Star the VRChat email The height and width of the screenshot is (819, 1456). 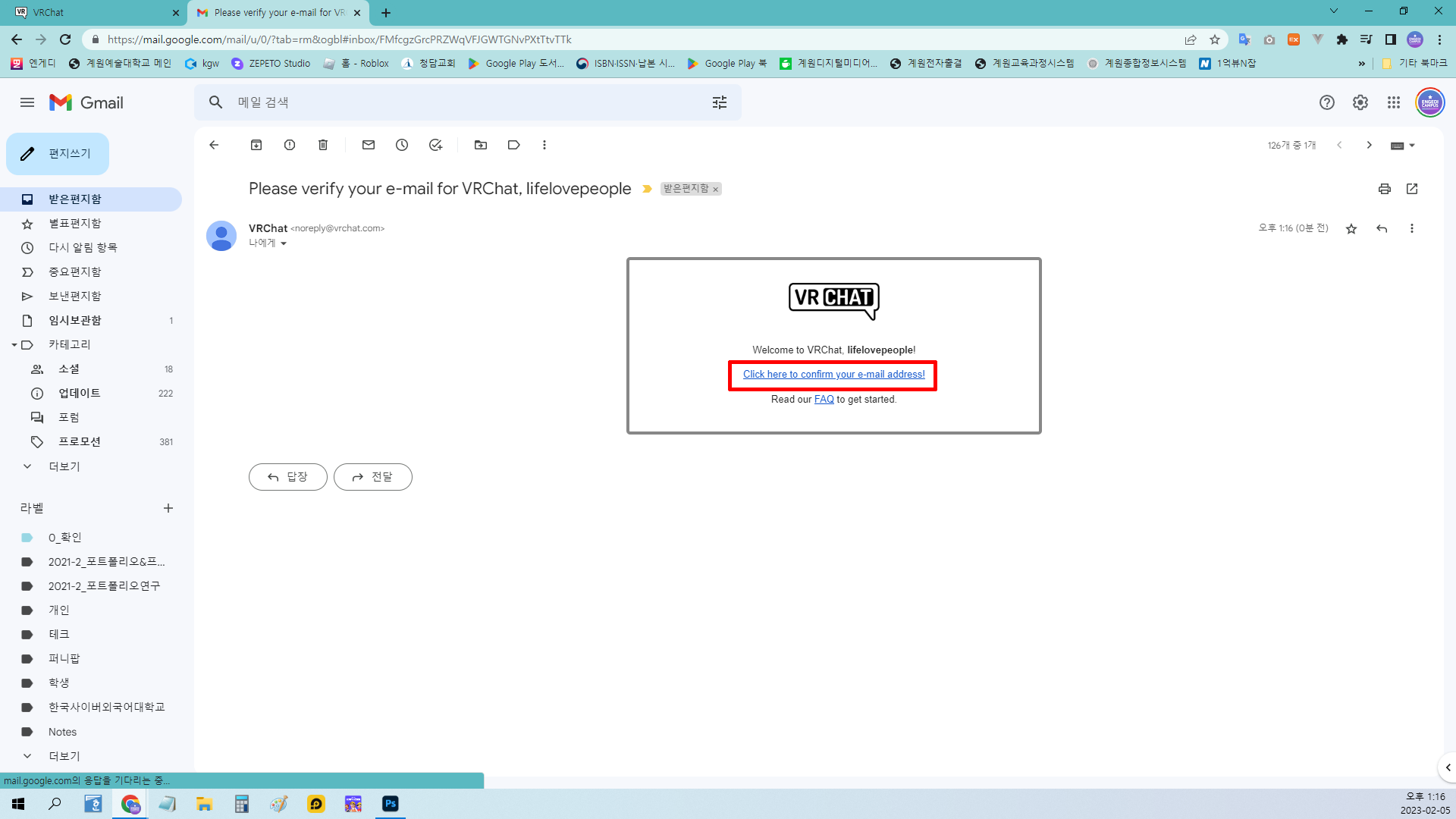click(1351, 229)
